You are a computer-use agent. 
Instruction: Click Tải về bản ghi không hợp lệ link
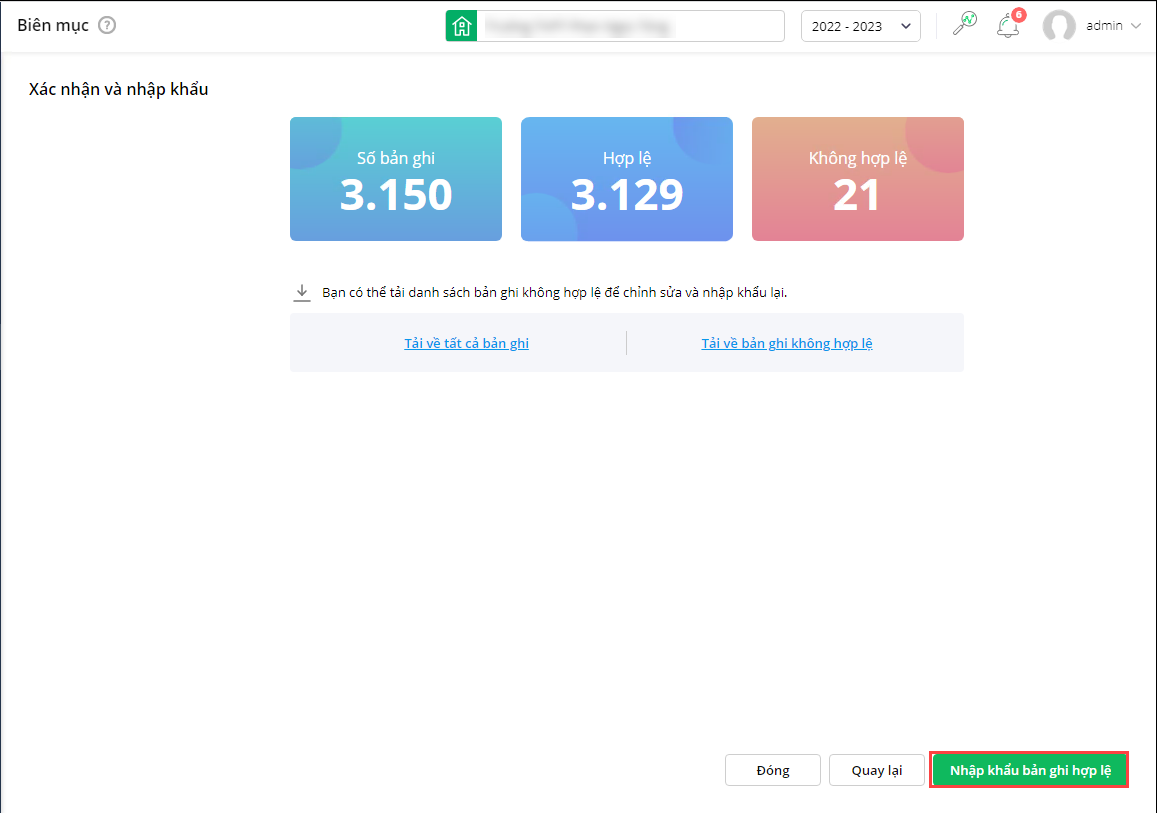(x=787, y=343)
